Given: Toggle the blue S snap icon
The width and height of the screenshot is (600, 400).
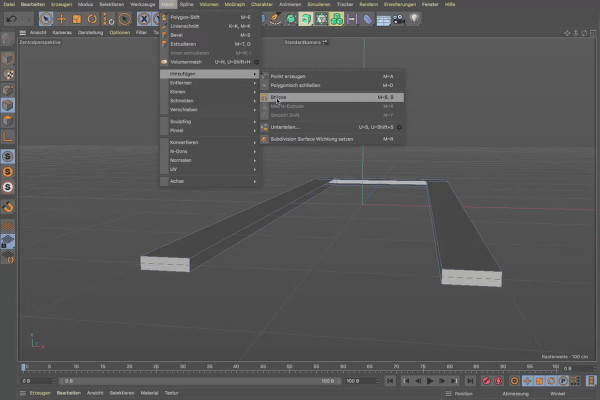Looking at the screenshot, I should [8, 156].
